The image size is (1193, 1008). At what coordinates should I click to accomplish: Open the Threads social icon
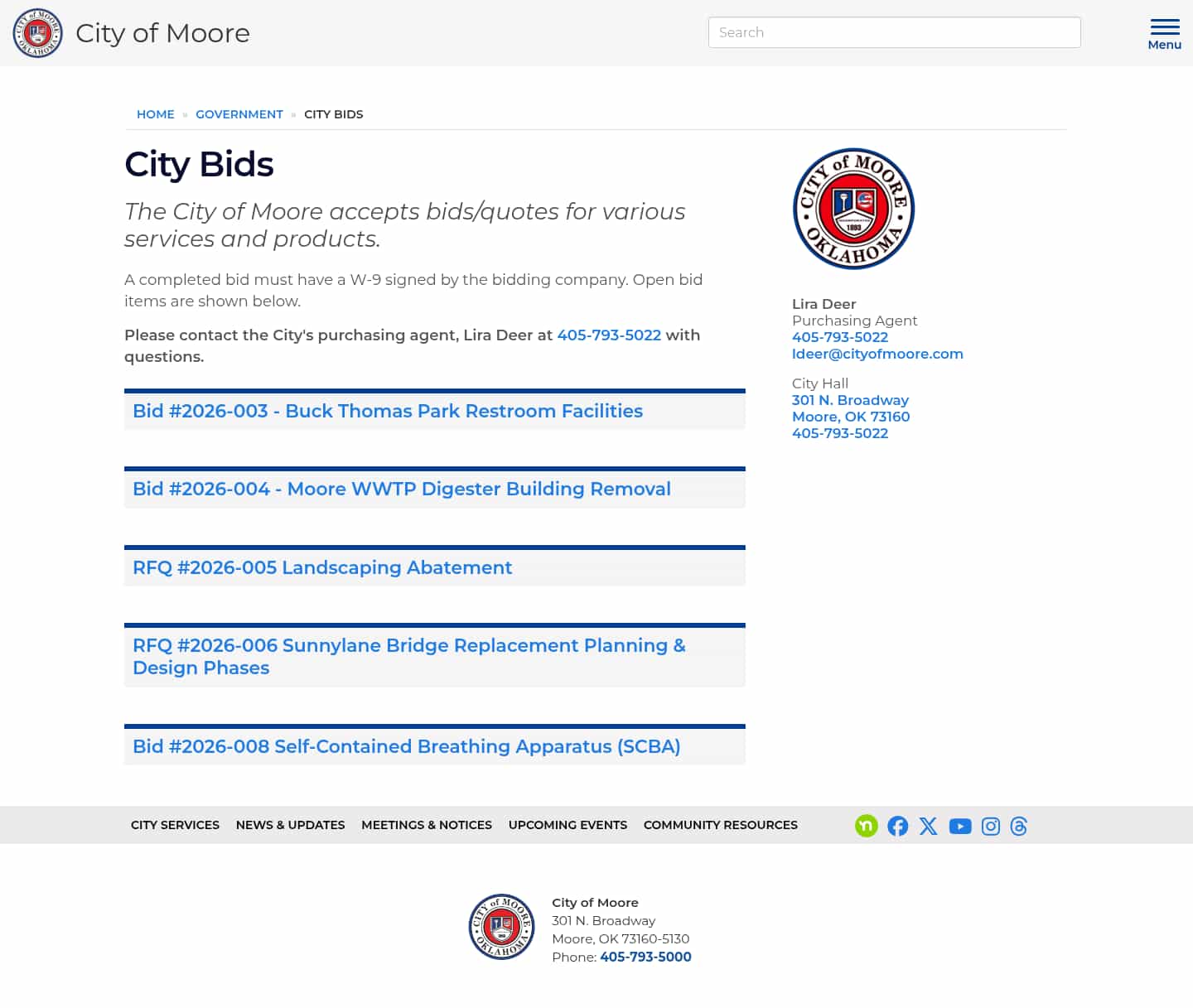[1018, 826]
